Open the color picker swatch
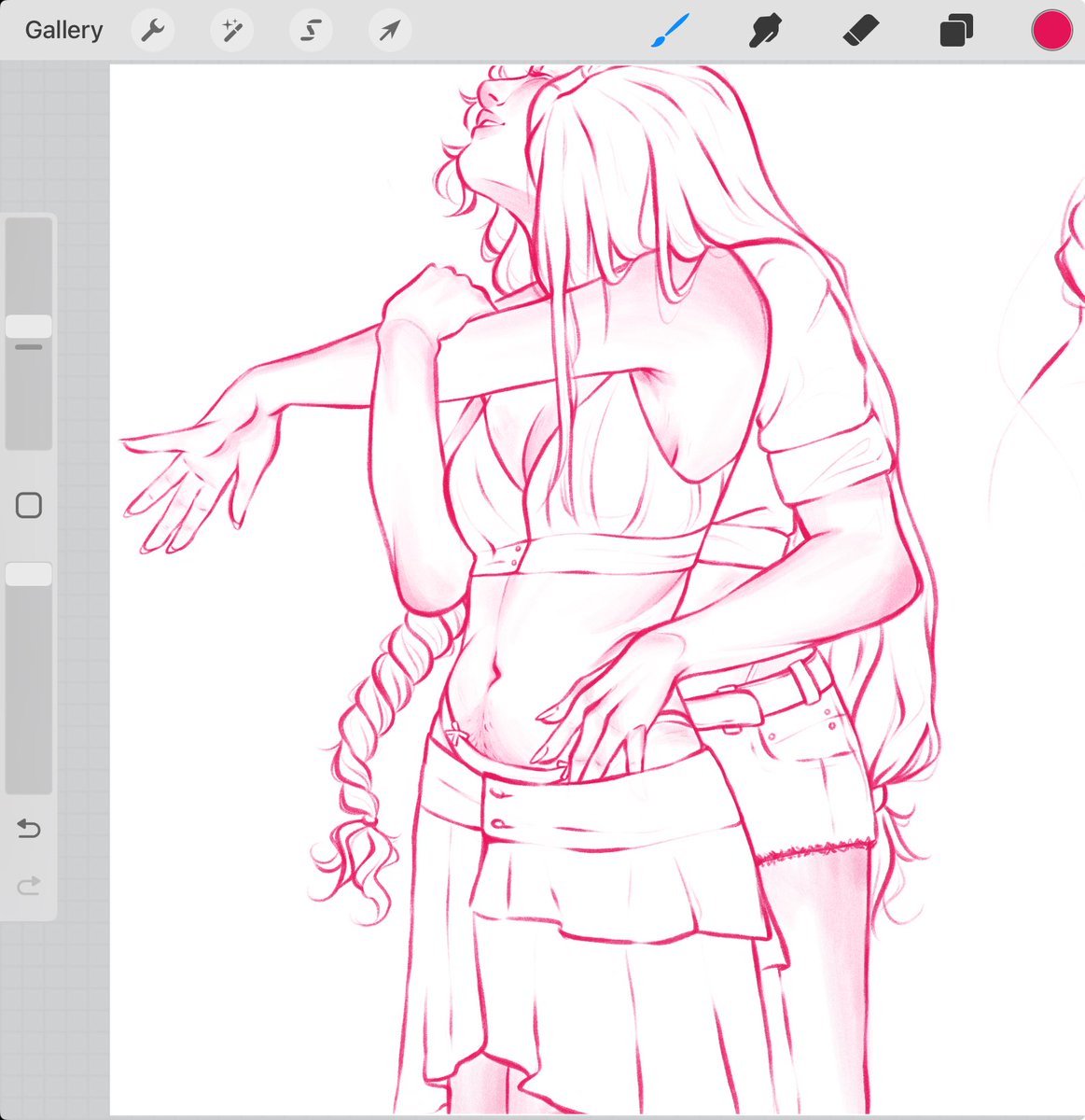Image resolution: width=1085 pixels, height=1120 pixels. pyautogui.click(x=1051, y=29)
